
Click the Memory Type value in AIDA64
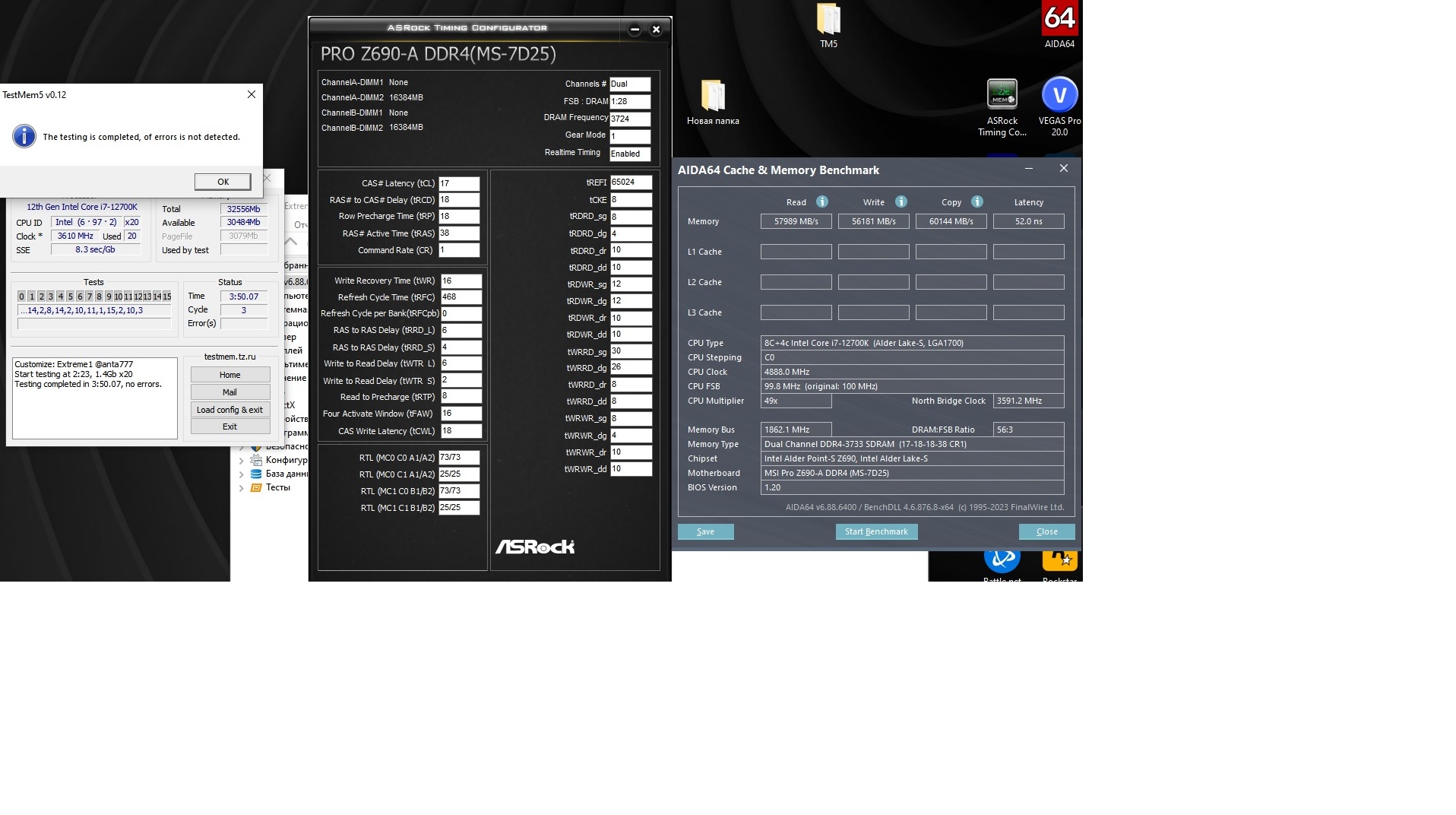pos(912,444)
